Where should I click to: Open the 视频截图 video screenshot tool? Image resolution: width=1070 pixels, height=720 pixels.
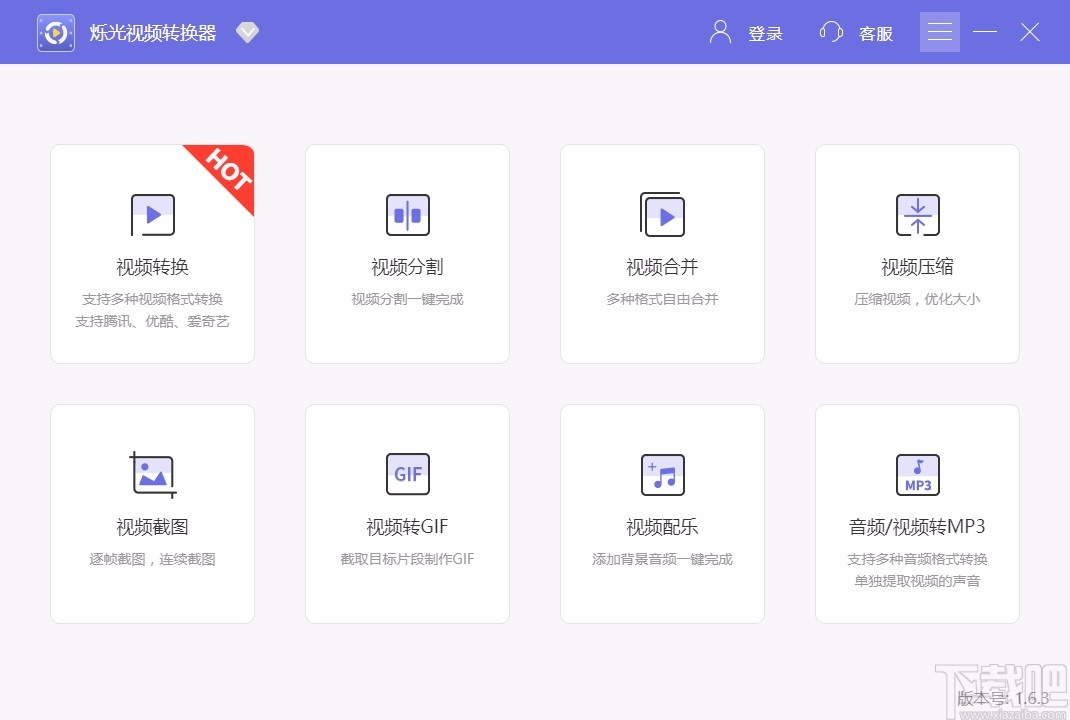[x=152, y=513]
